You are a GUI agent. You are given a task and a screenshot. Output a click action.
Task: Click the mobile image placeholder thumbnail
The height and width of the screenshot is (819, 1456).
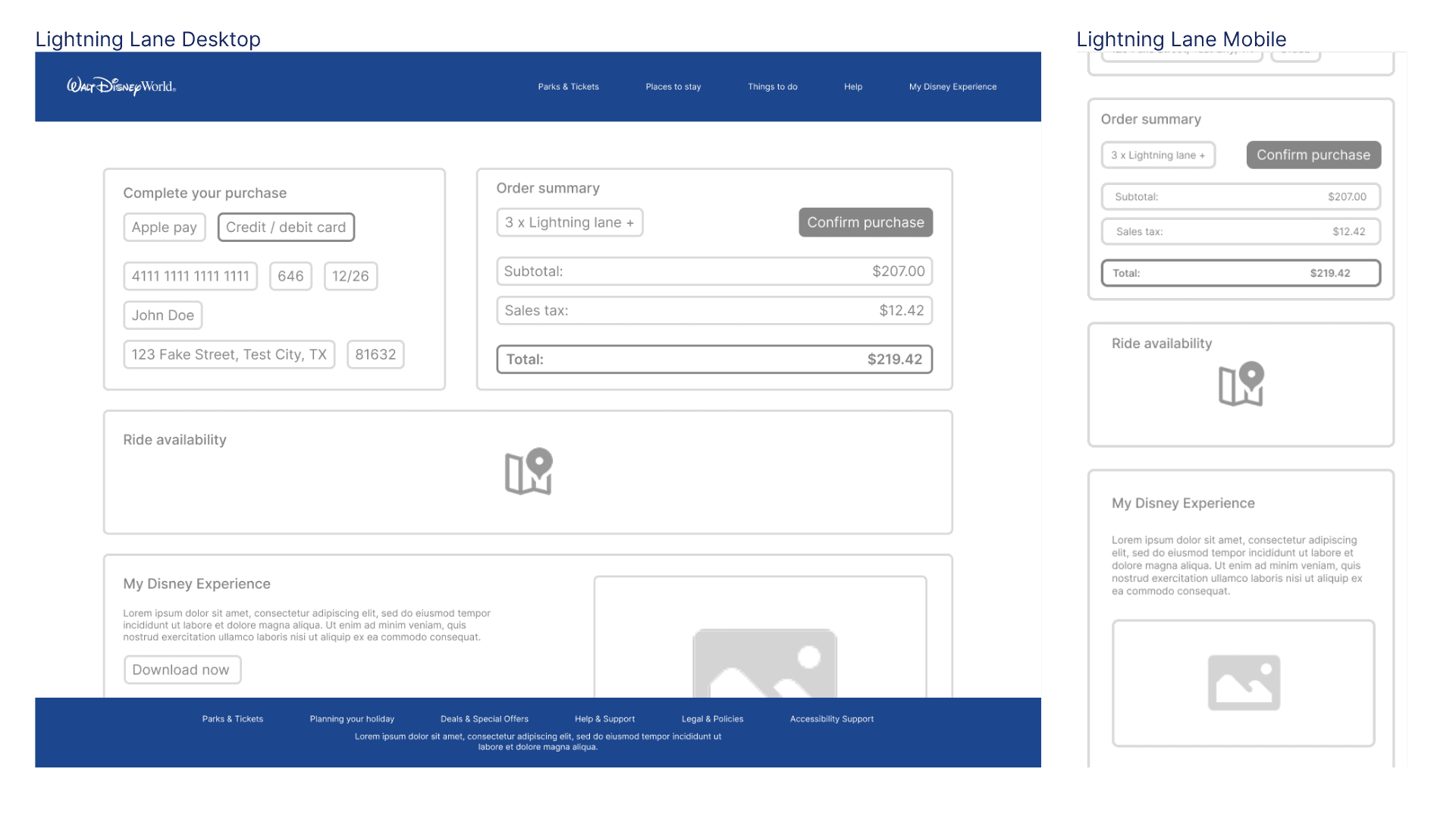pyautogui.click(x=1244, y=682)
